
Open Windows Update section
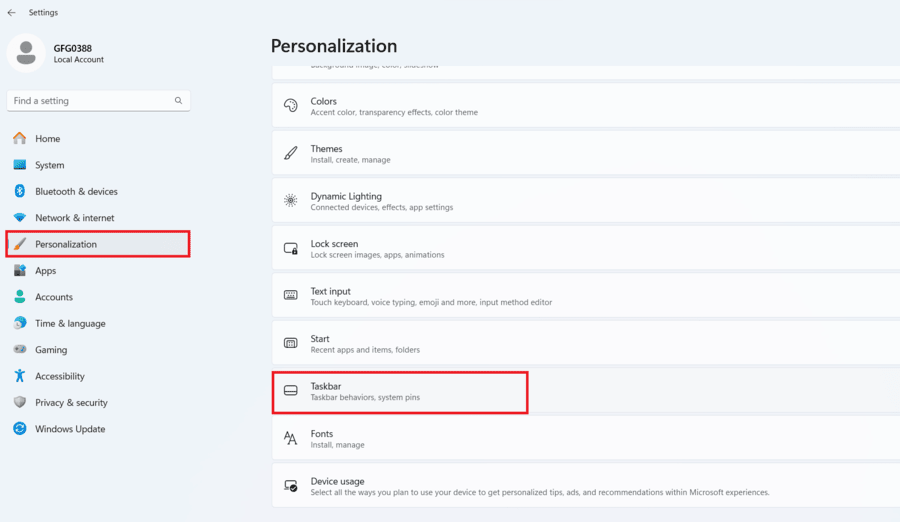pos(69,429)
